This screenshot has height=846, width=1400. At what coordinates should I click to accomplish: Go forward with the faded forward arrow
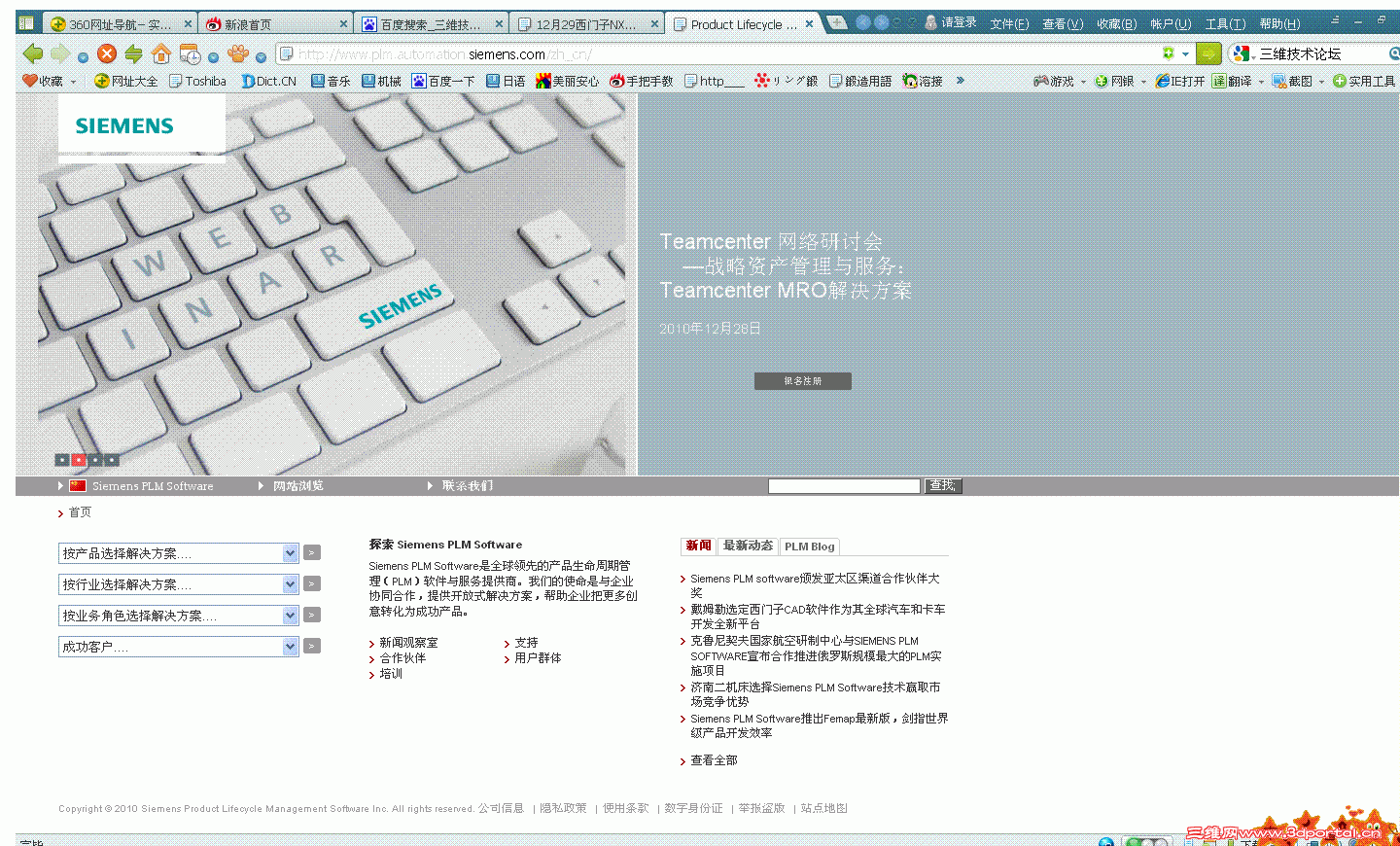point(60,54)
